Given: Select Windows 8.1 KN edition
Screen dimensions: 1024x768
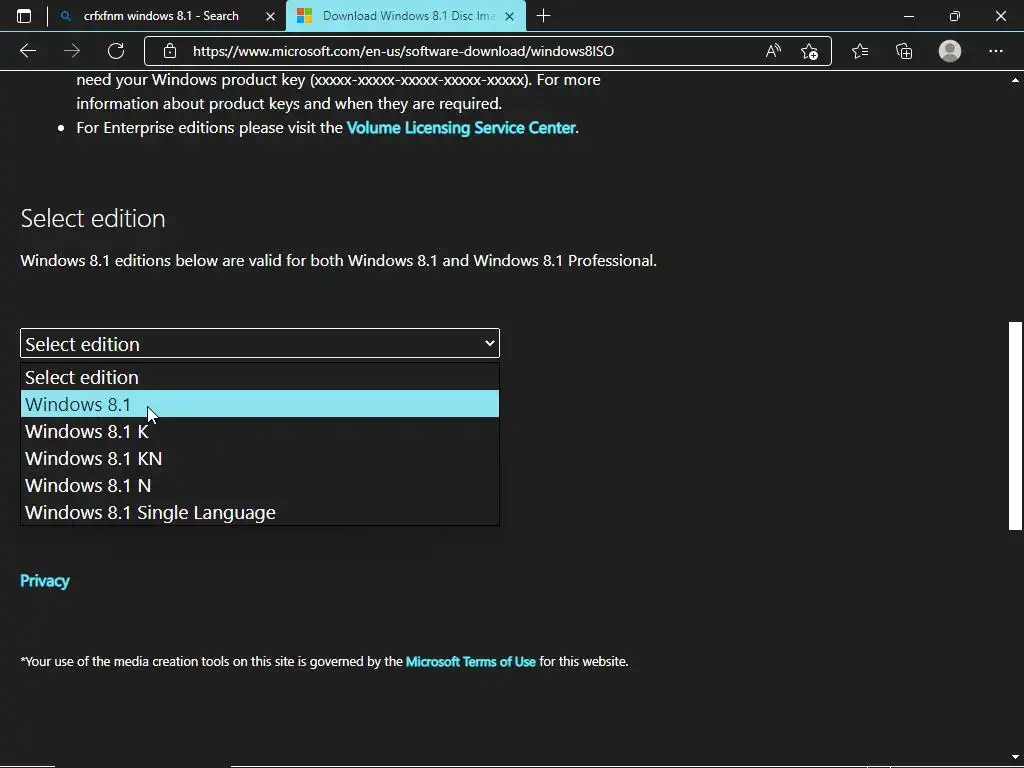Looking at the screenshot, I should coord(260,458).
